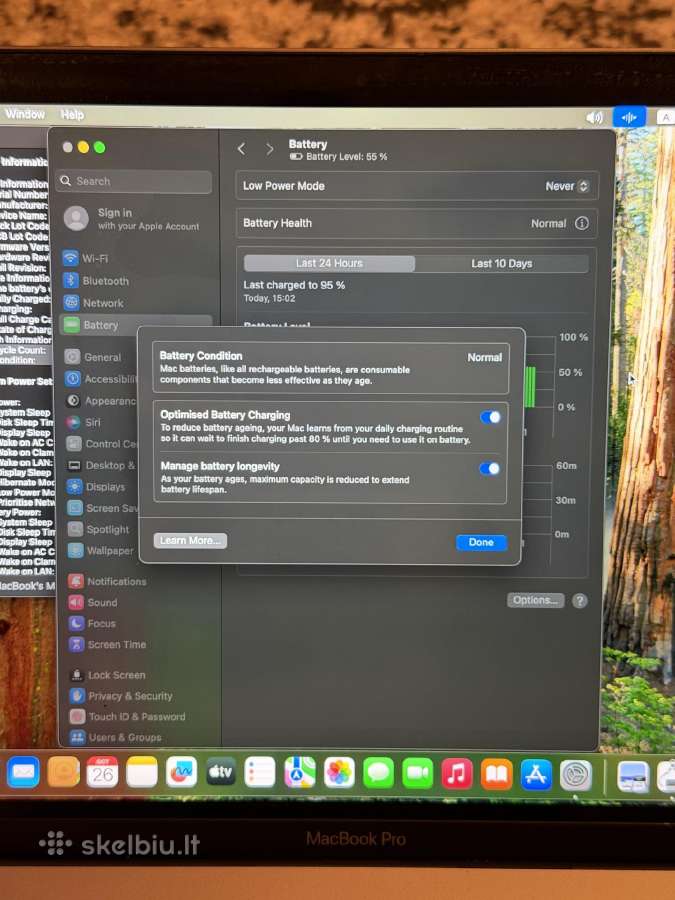The height and width of the screenshot is (900, 675).
Task: Open Displays icon in the sidebar
Action: (x=75, y=487)
